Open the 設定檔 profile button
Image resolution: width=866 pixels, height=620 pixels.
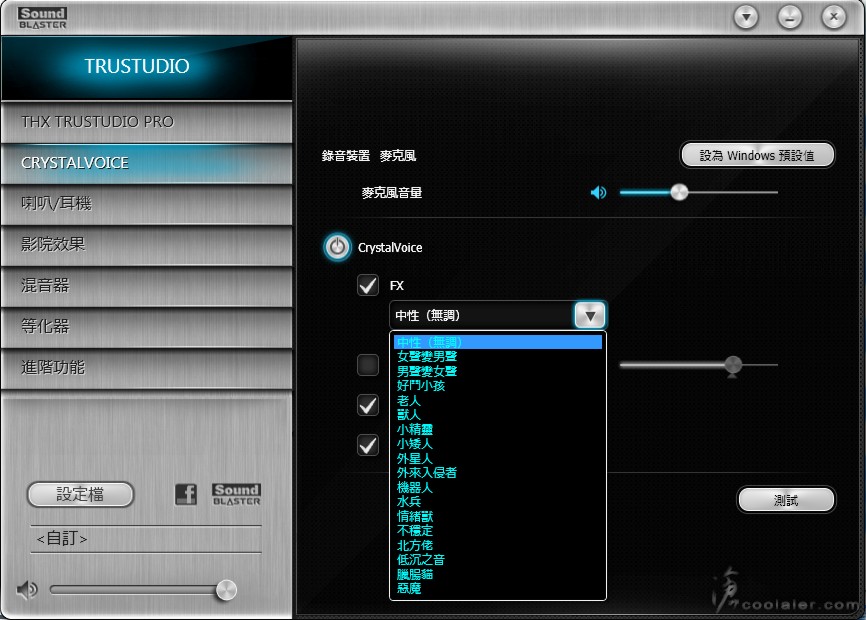click(80, 494)
